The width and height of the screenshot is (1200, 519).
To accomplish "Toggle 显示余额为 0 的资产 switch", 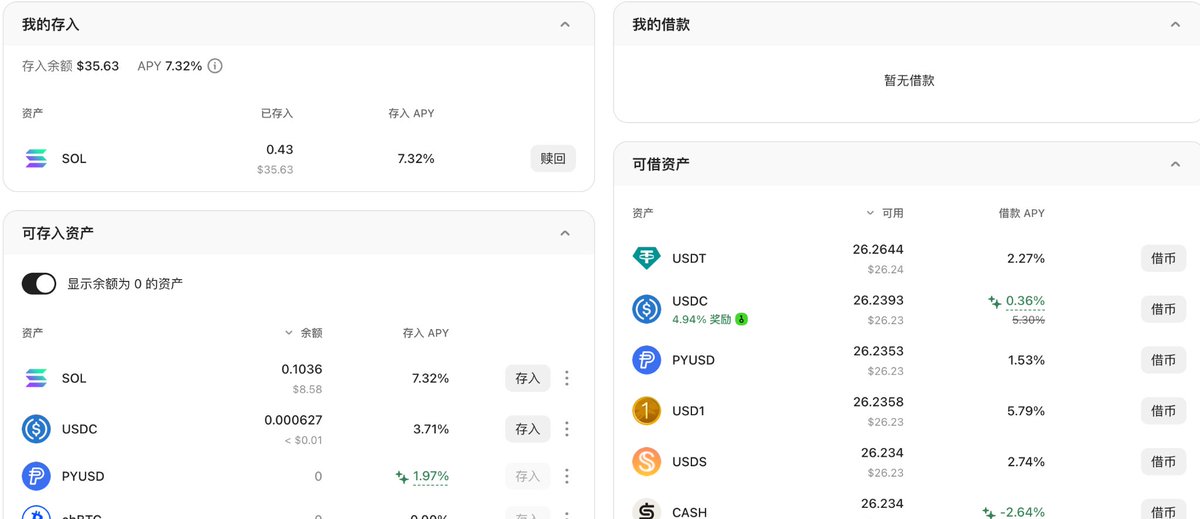I will pos(39,284).
